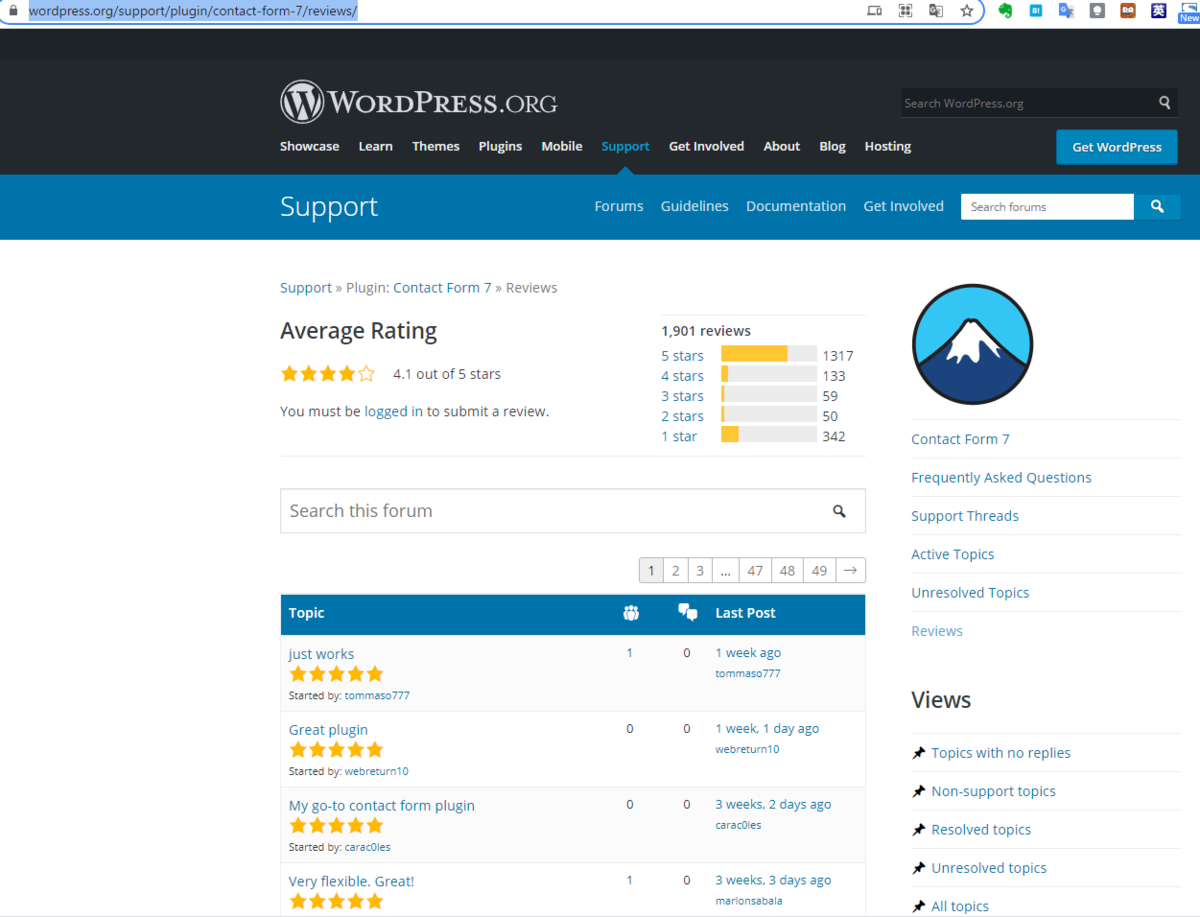Open the Support menu item in top nav
The width and height of the screenshot is (1200, 917).
(x=625, y=146)
